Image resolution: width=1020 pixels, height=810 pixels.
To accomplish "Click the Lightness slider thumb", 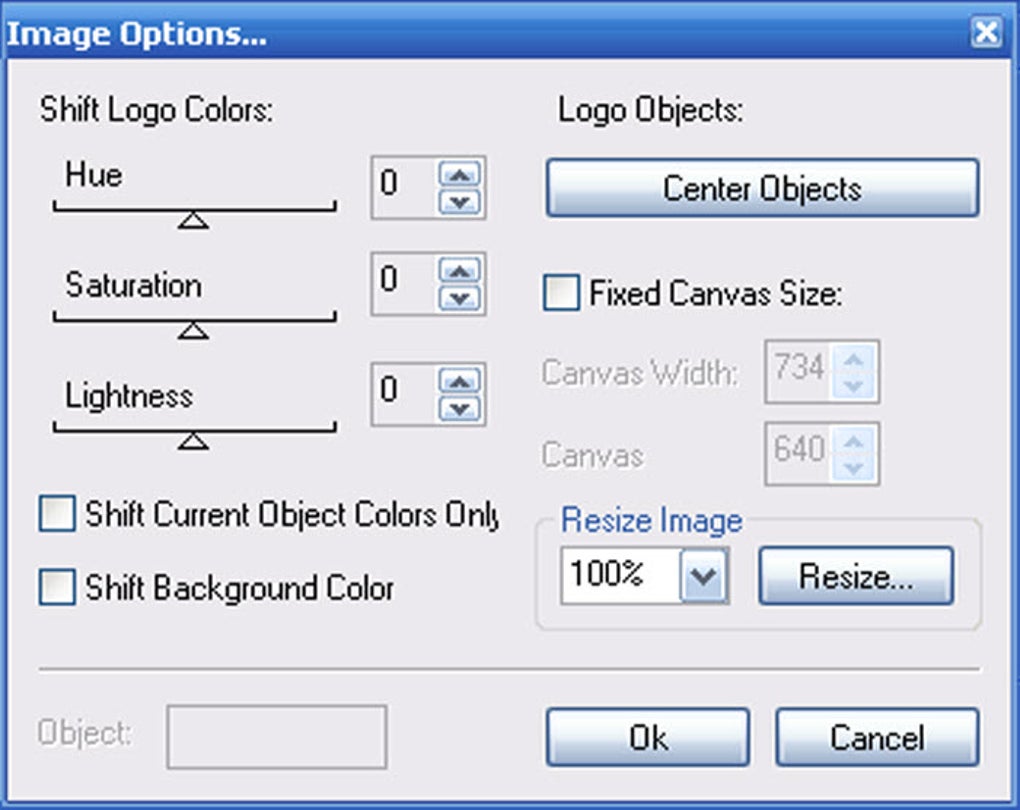I will click(193, 441).
